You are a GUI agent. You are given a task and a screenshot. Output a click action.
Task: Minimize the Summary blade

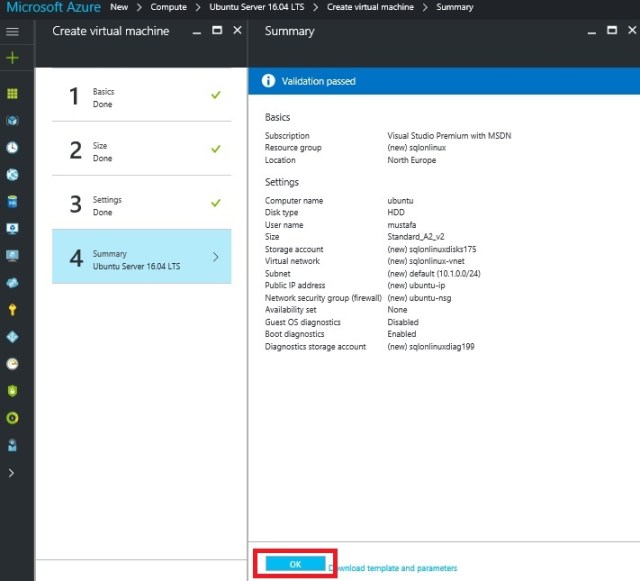(592, 32)
